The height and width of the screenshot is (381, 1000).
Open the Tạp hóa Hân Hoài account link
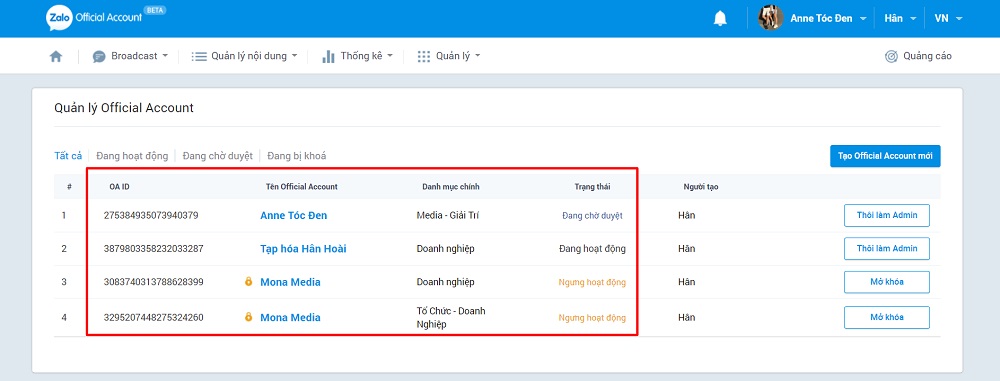point(304,249)
